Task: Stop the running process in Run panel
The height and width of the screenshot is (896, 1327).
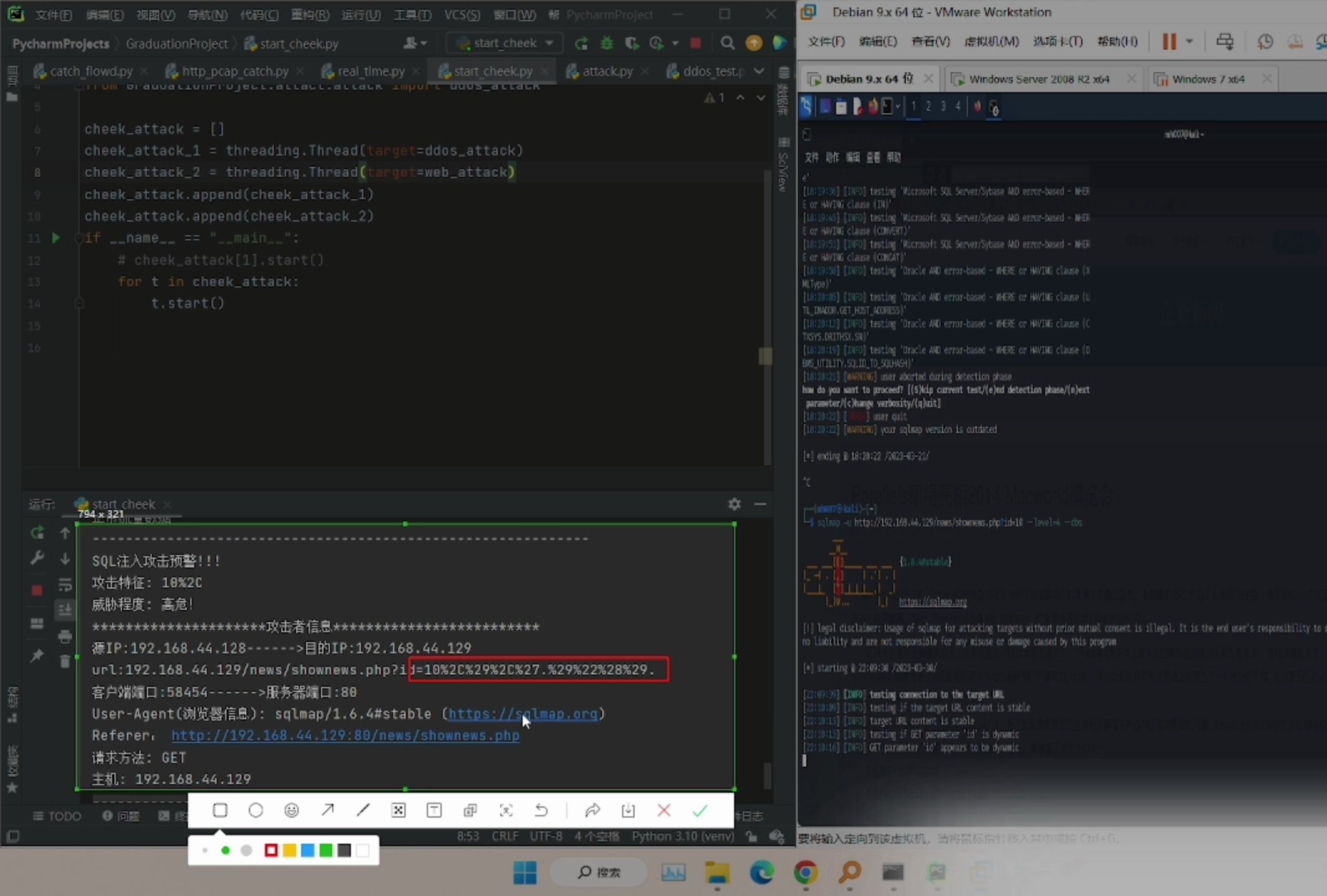Action: point(37,590)
